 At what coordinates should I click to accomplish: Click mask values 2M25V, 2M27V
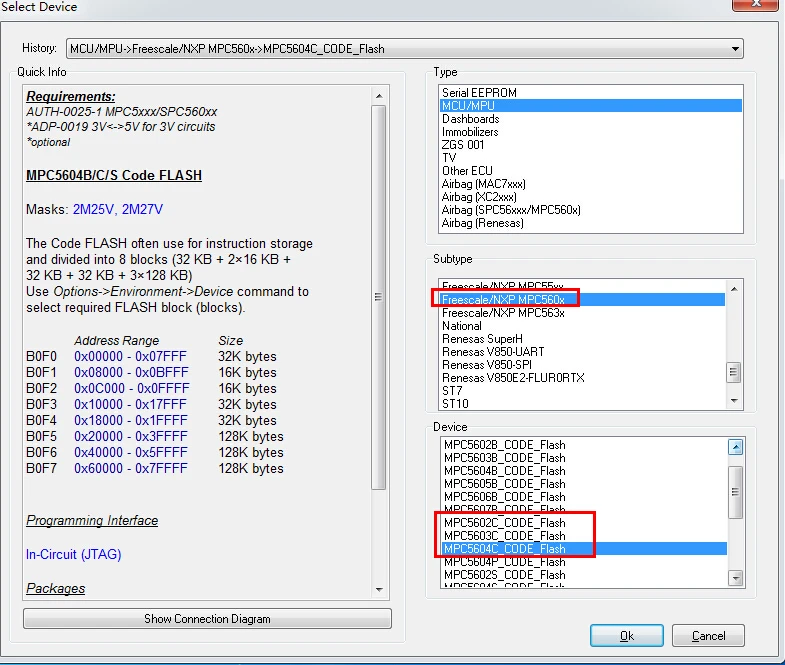tap(118, 209)
